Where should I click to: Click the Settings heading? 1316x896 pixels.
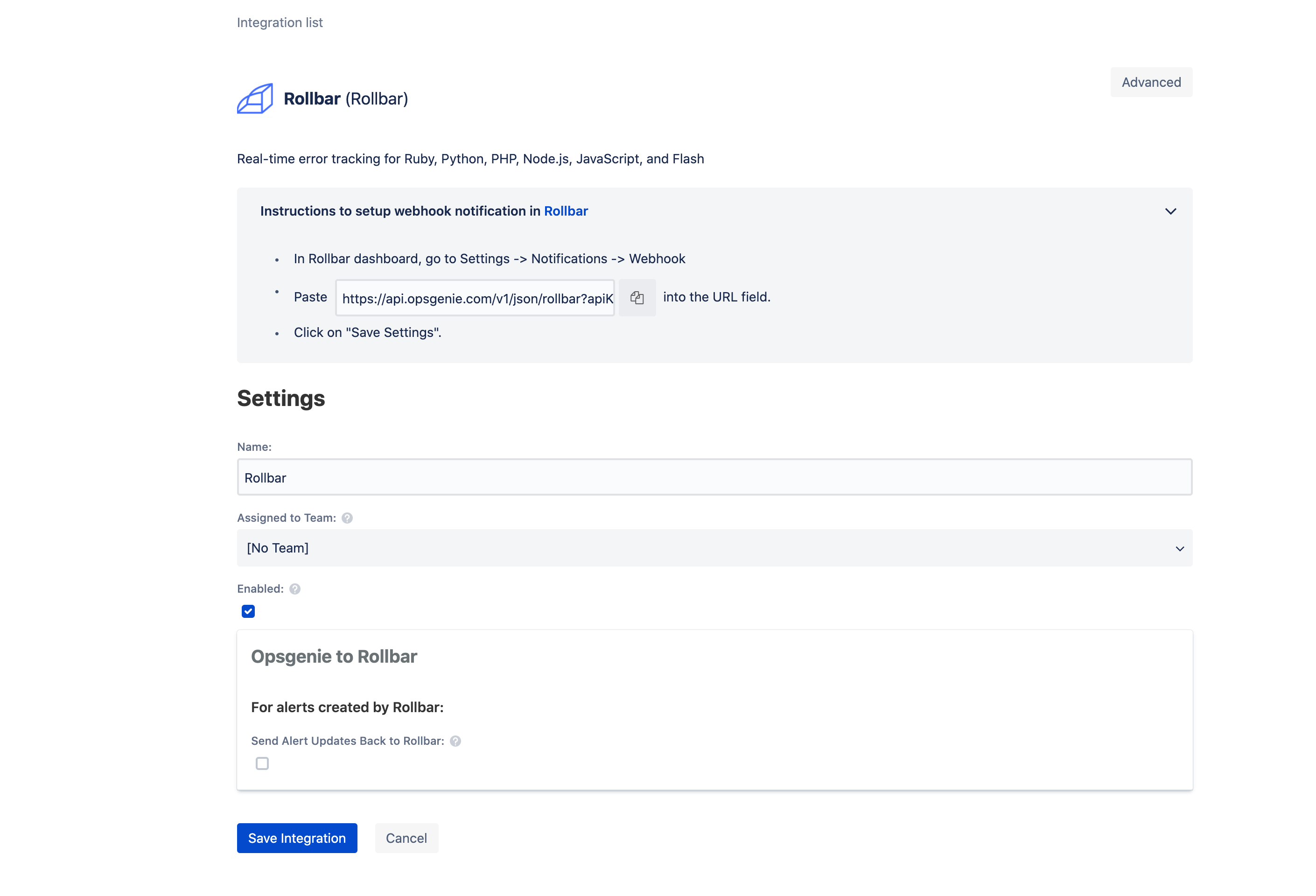[x=281, y=398]
